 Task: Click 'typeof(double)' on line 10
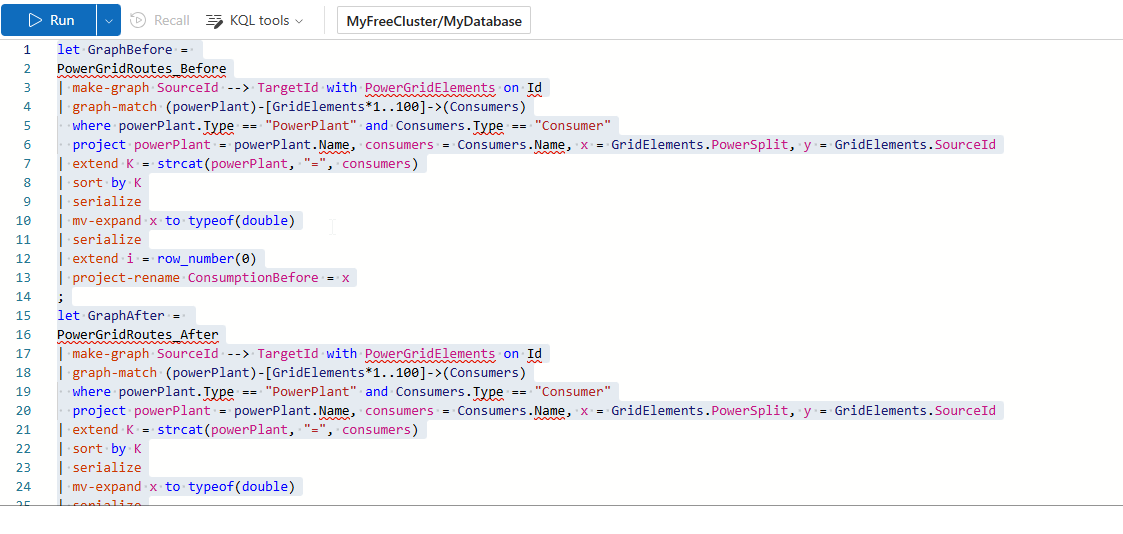pos(241,220)
